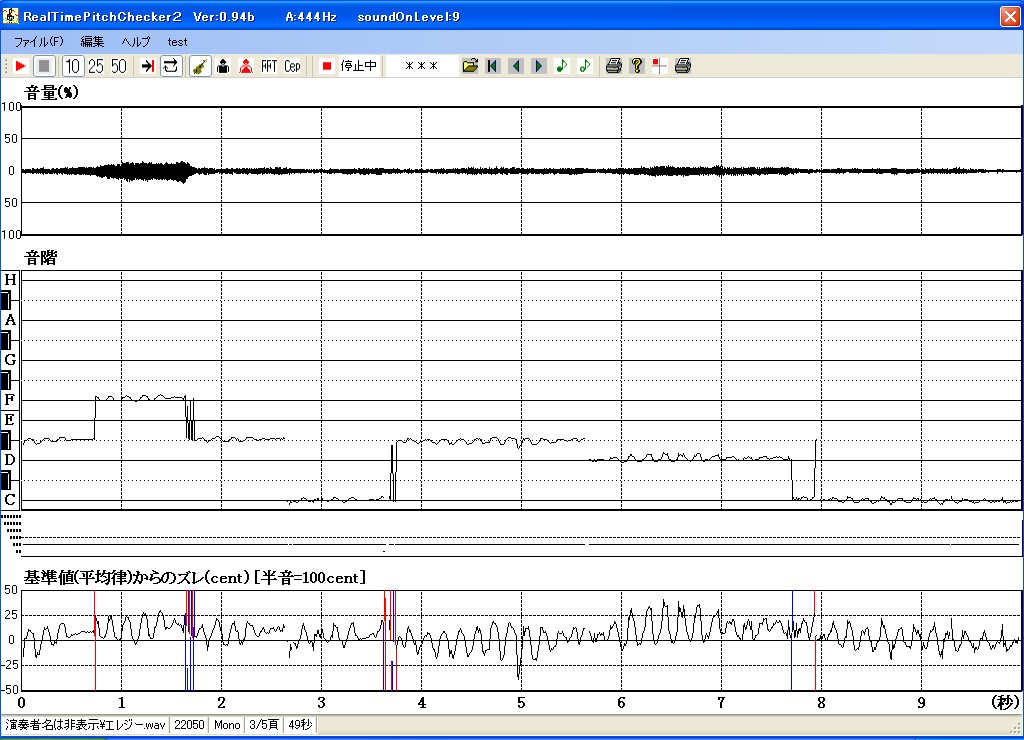
Task: Click the file name in status bar
Action: tap(85, 725)
